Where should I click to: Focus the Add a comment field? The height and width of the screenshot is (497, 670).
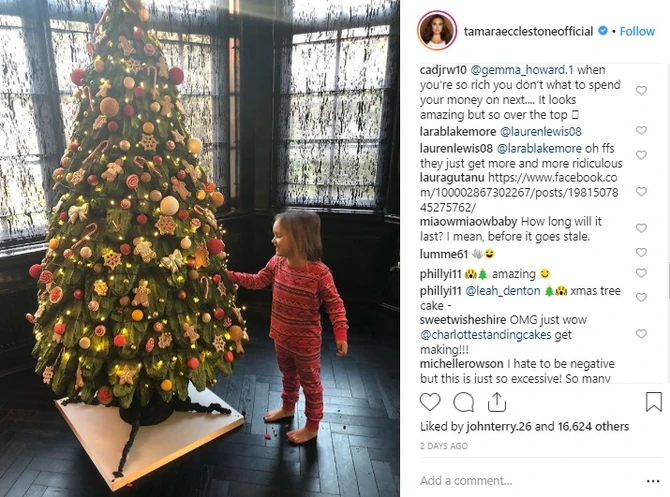click(530, 481)
